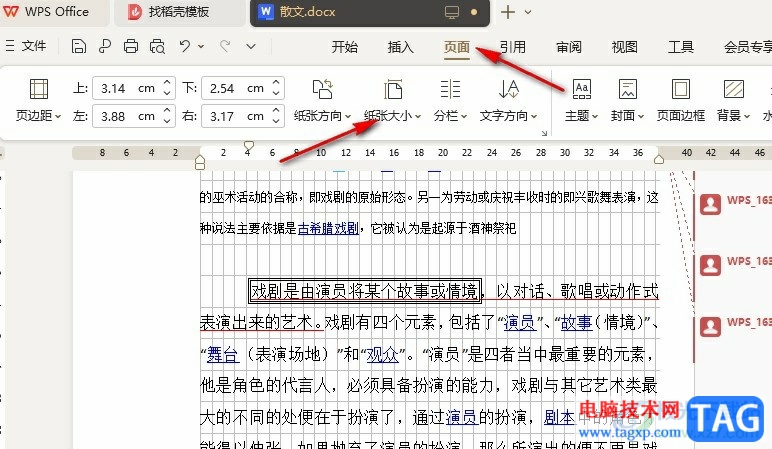This screenshot has height=449, width=772.
Task: Switch to the Review (审阅) tab
Action: coord(569,47)
